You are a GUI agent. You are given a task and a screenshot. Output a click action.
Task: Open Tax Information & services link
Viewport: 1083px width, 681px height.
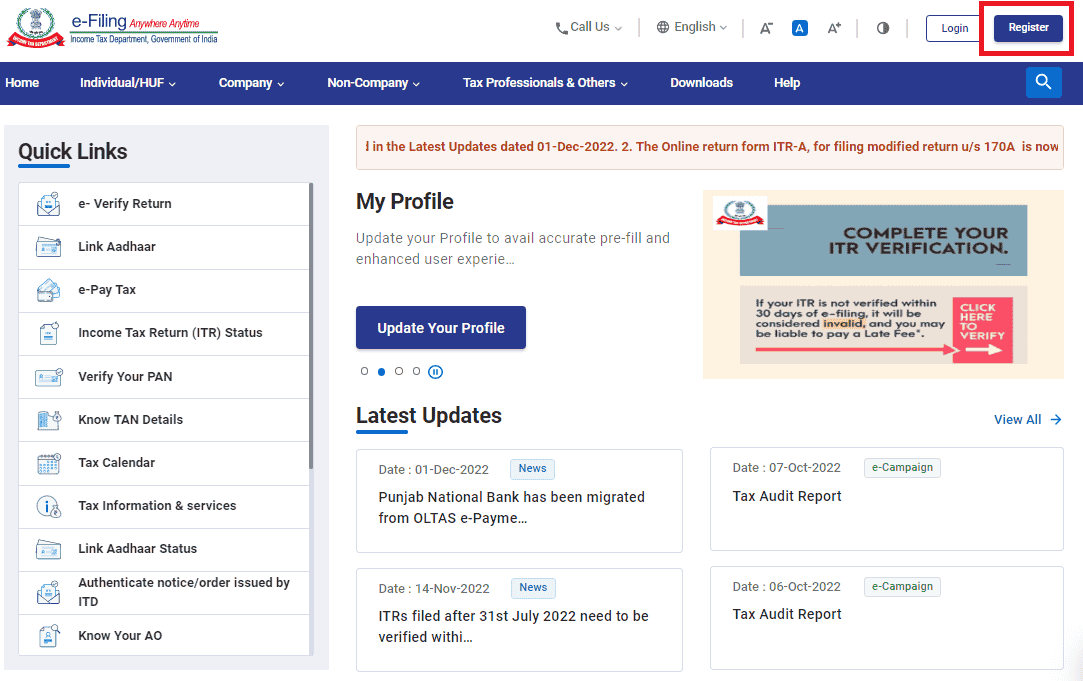pyautogui.click(x=164, y=506)
